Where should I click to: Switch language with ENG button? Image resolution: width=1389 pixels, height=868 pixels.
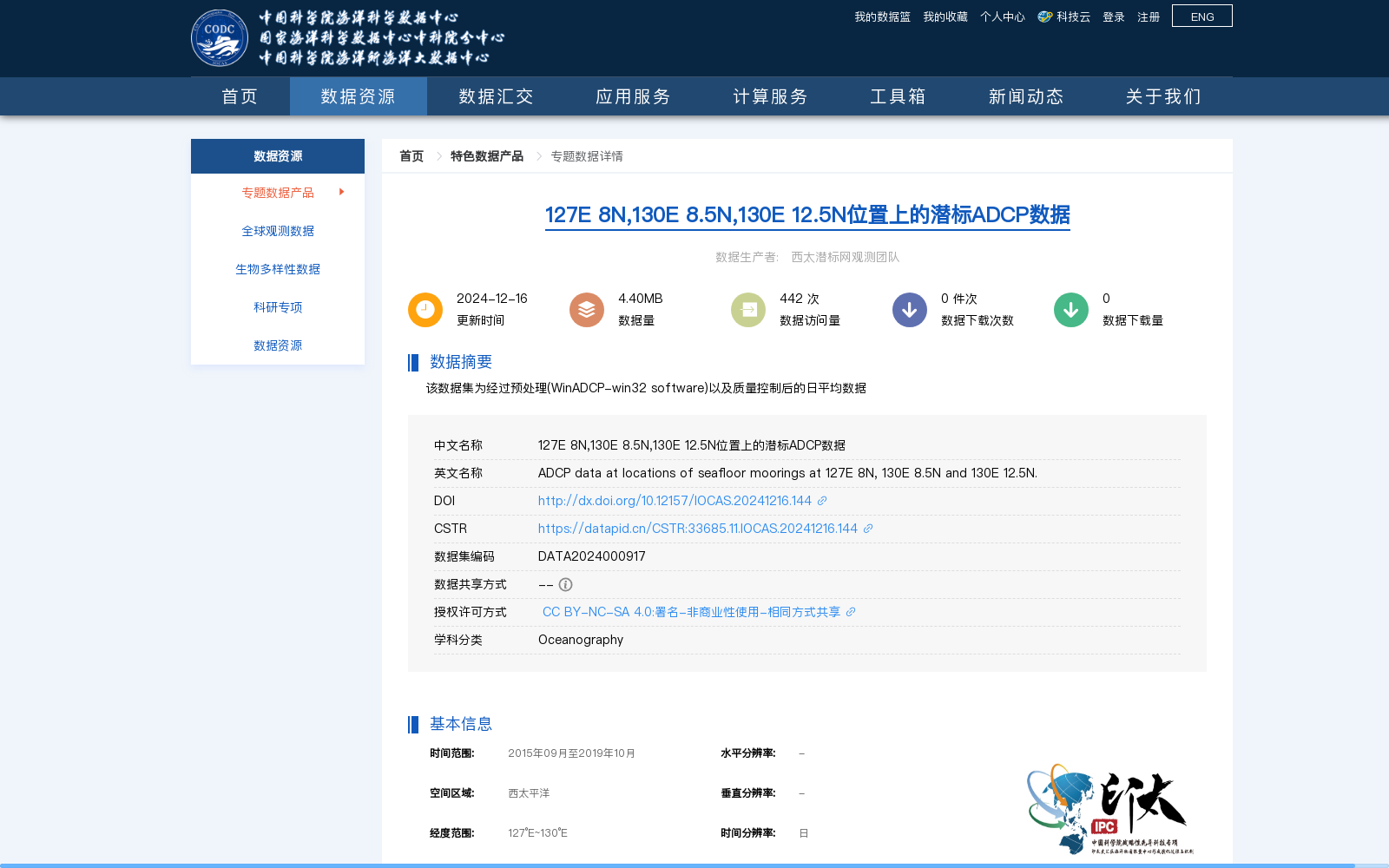[x=1202, y=16]
